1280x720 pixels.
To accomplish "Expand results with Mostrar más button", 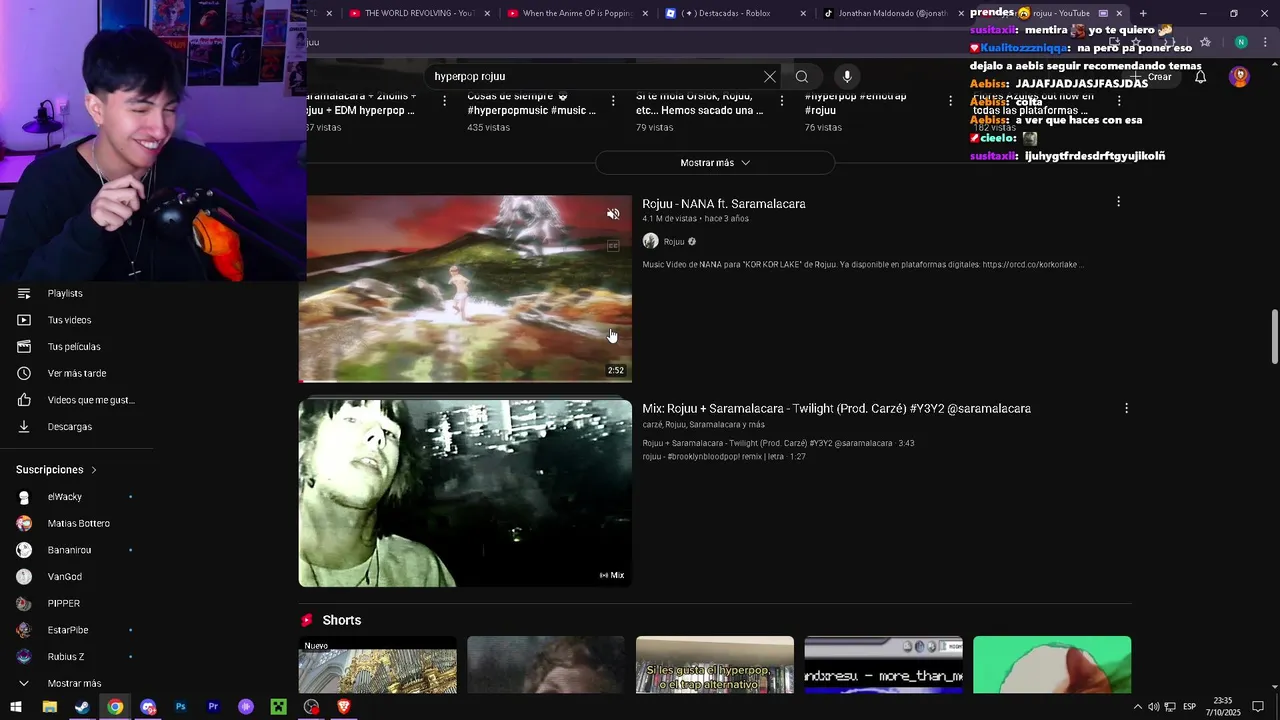I will click(x=715, y=163).
